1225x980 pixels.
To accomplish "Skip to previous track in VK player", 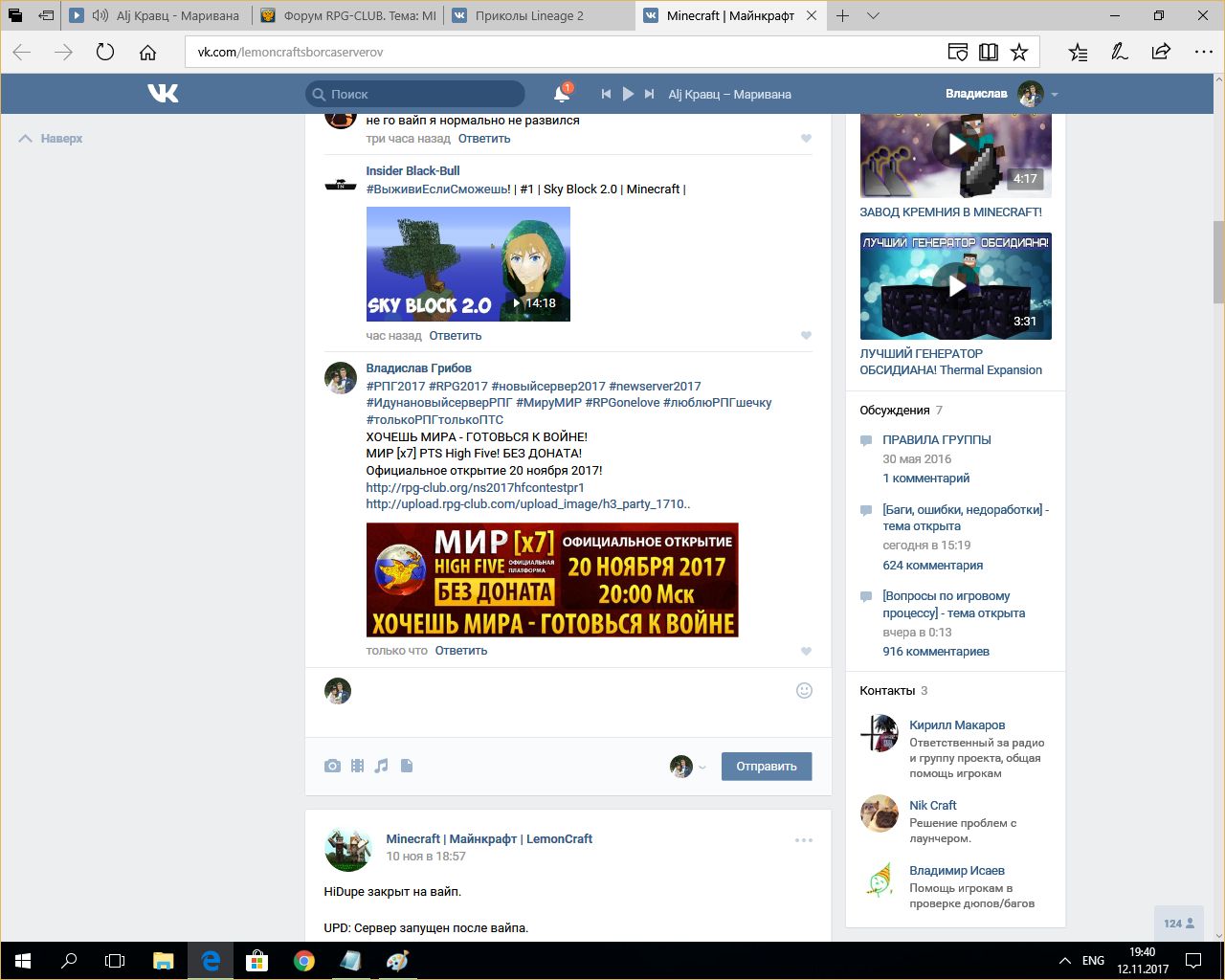I will point(606,94).
